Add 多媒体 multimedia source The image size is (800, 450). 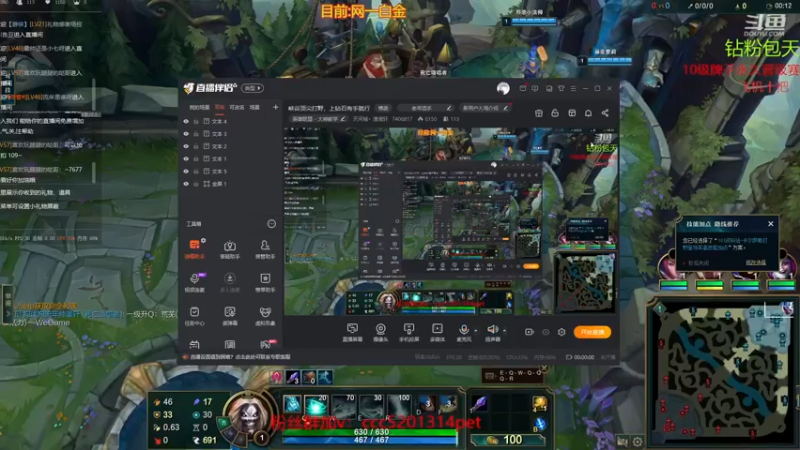click(437, 332)
